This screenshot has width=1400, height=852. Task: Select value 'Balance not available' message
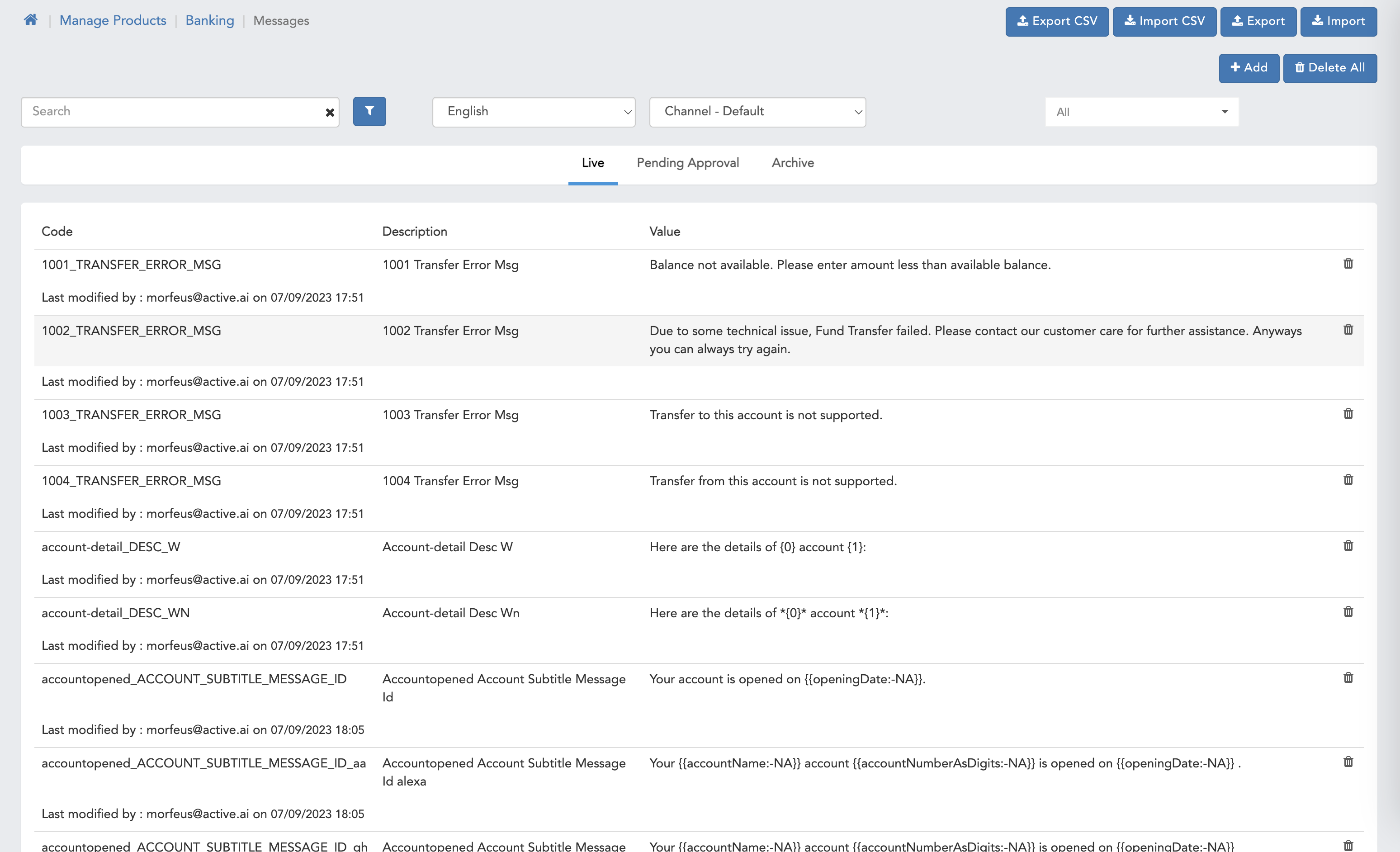[850, 265]
